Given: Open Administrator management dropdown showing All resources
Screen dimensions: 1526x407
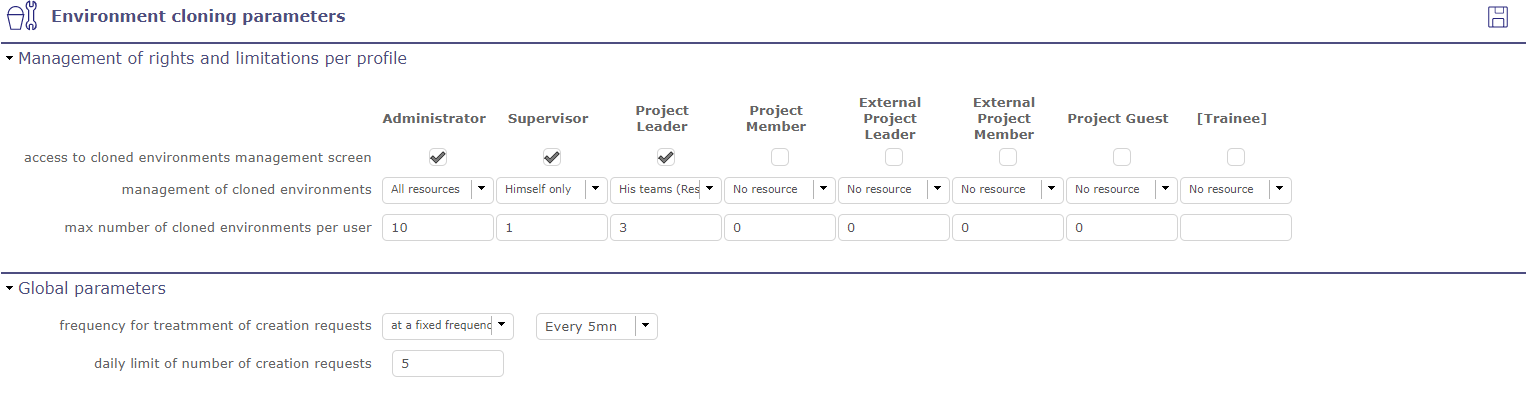Looking at the screenshot, I should [x=438, y=190].
